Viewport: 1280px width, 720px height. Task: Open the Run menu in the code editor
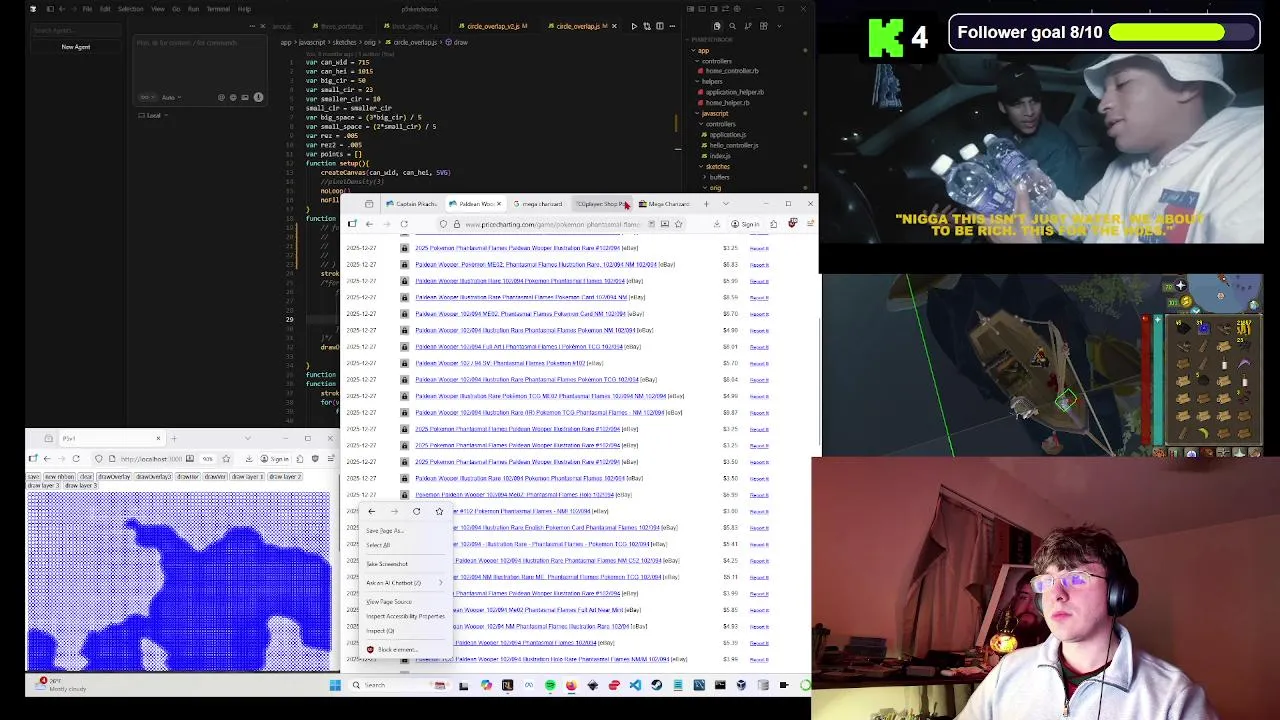coord(193,9)
